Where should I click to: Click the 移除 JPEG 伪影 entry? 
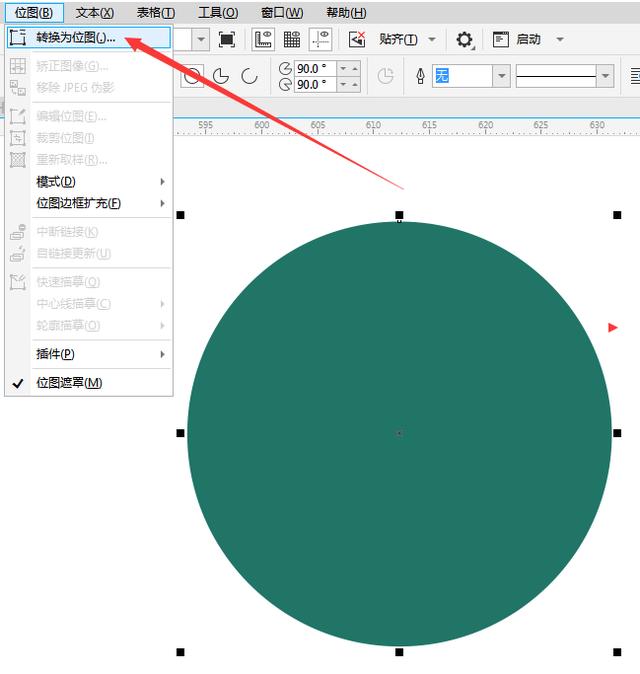pos(89,88)
